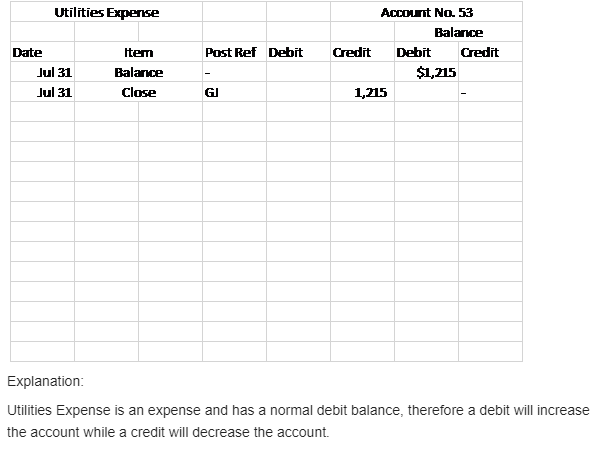This screenshot has width=606, height=458.
Task: Select the GI post reference cell
Action: click(210, 93)
